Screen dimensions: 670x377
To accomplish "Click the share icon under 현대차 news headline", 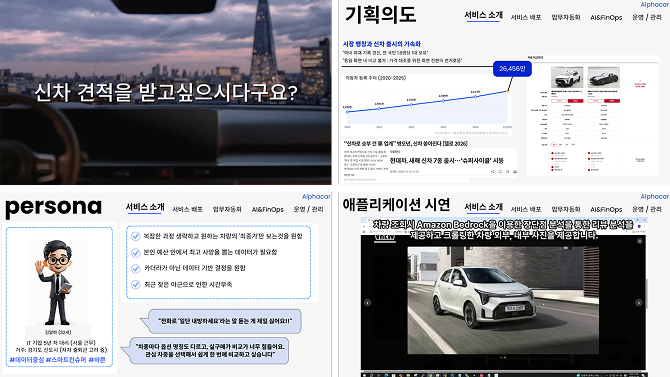I will pos(493,172).
